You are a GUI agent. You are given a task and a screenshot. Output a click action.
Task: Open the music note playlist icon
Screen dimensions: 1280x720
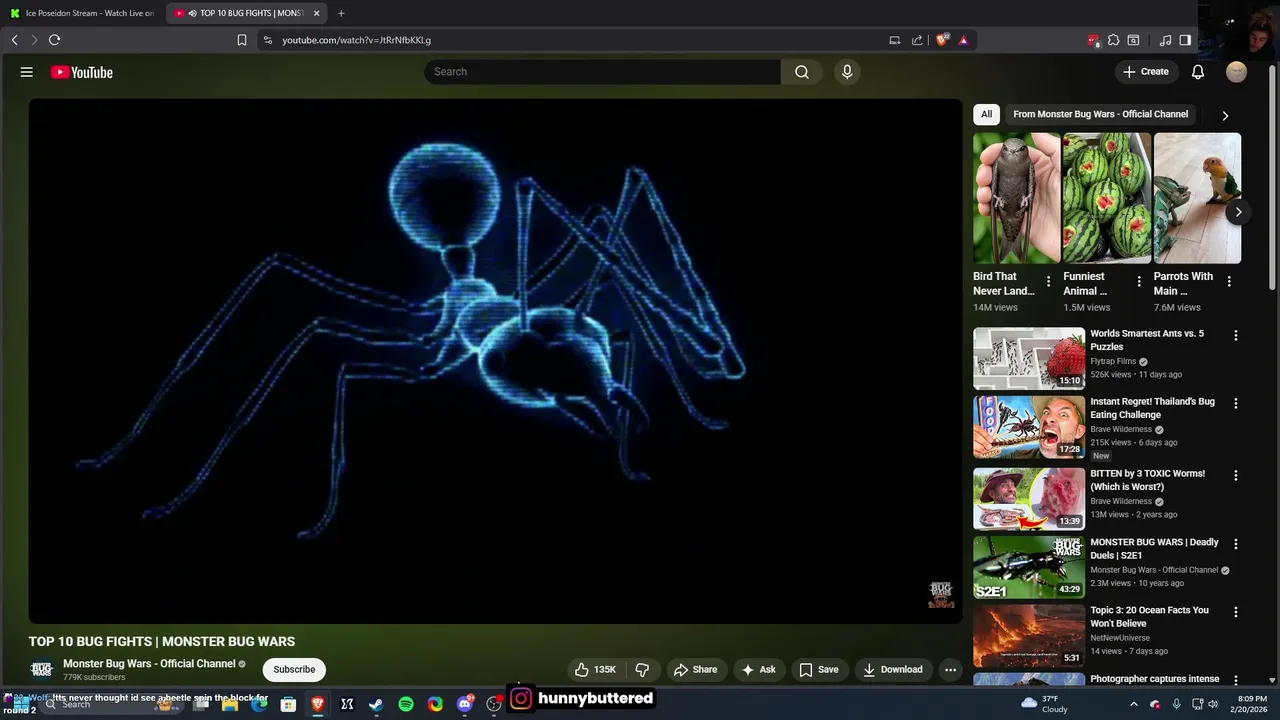[x=1165, y=40]
